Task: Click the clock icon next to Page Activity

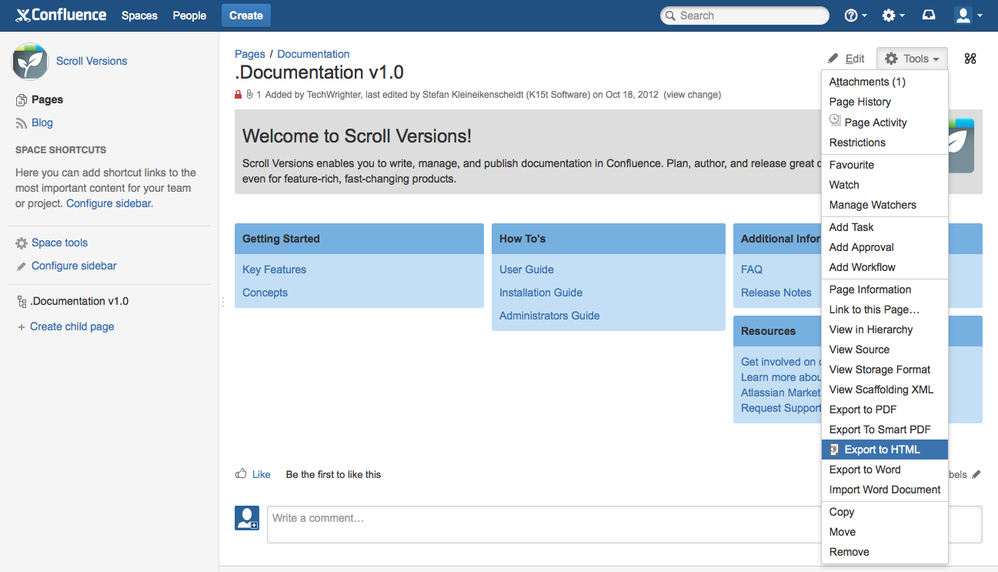Action: click(x=835, y=120)
